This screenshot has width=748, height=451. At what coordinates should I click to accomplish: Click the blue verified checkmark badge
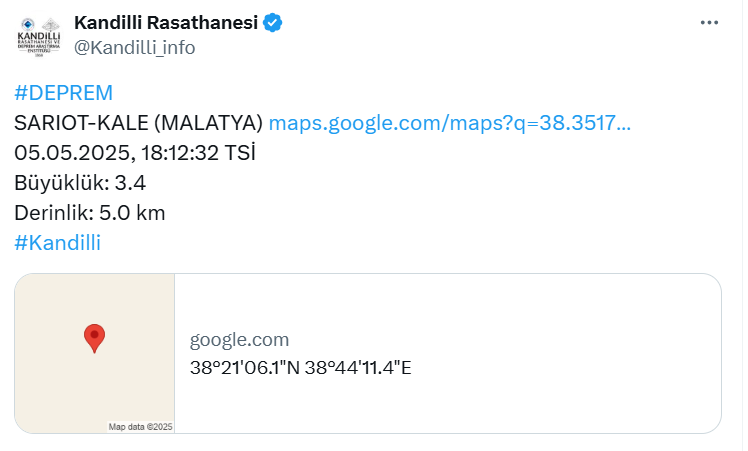[273, 23]
